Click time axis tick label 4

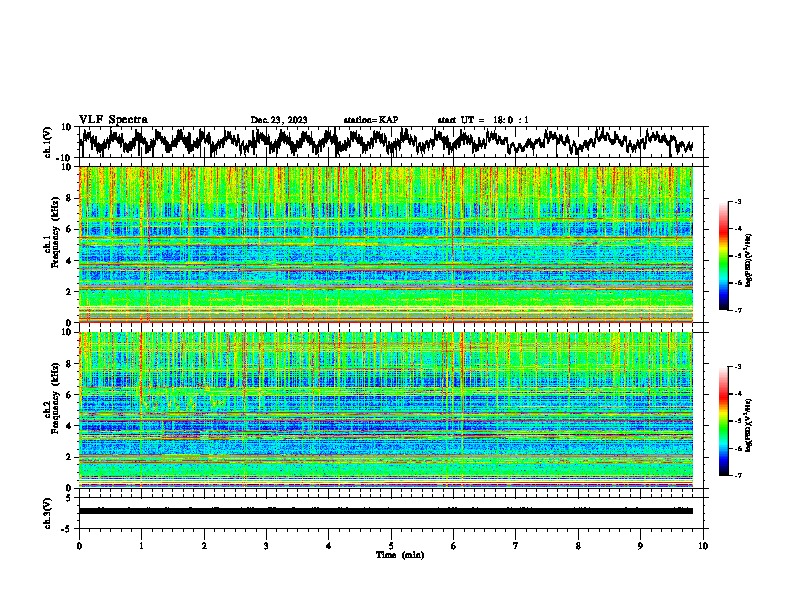[x=329, y=546]
